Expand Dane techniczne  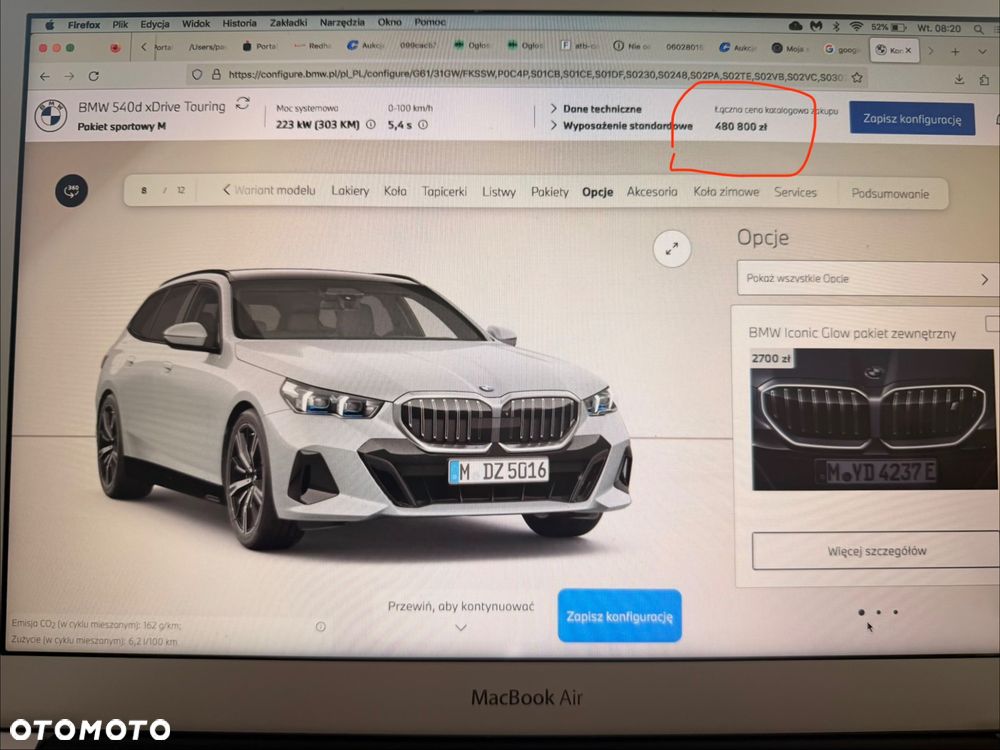[596, 109]
